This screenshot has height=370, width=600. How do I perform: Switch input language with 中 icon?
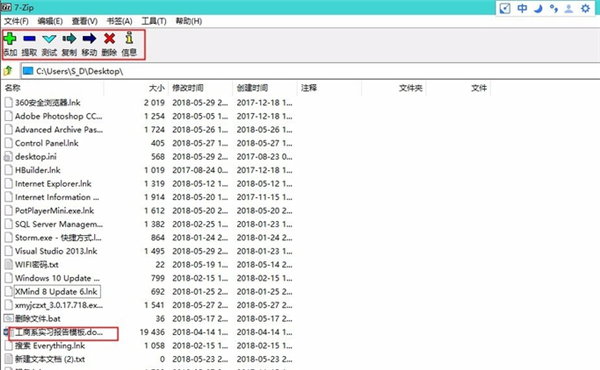pos(522,8)
